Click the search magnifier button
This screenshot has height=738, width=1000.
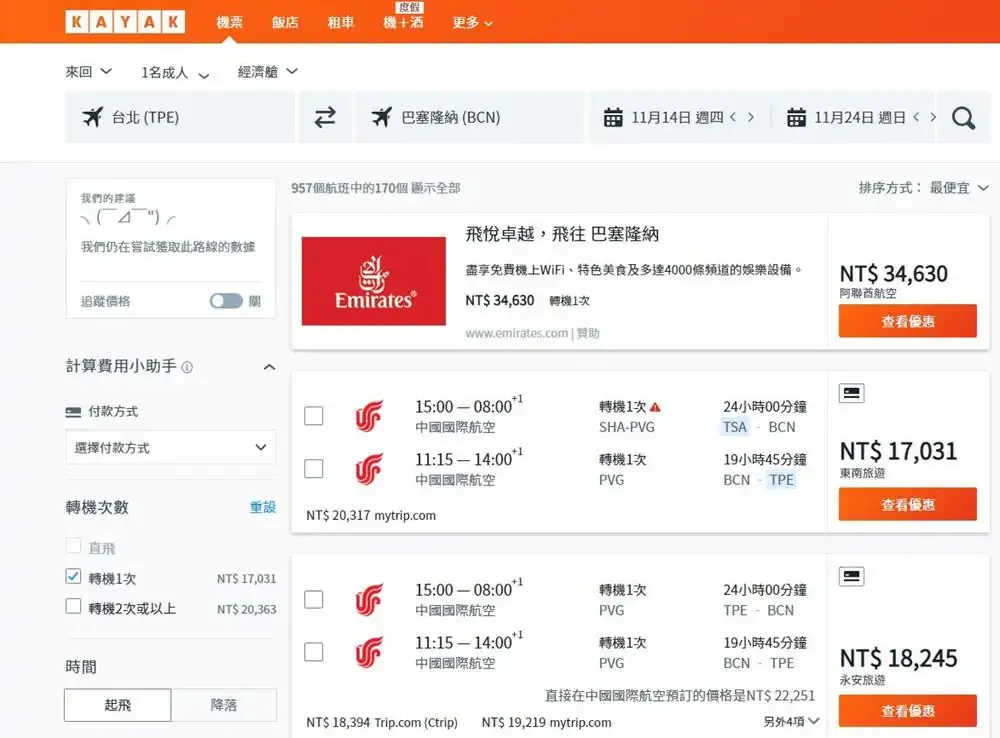pos(963,117)
